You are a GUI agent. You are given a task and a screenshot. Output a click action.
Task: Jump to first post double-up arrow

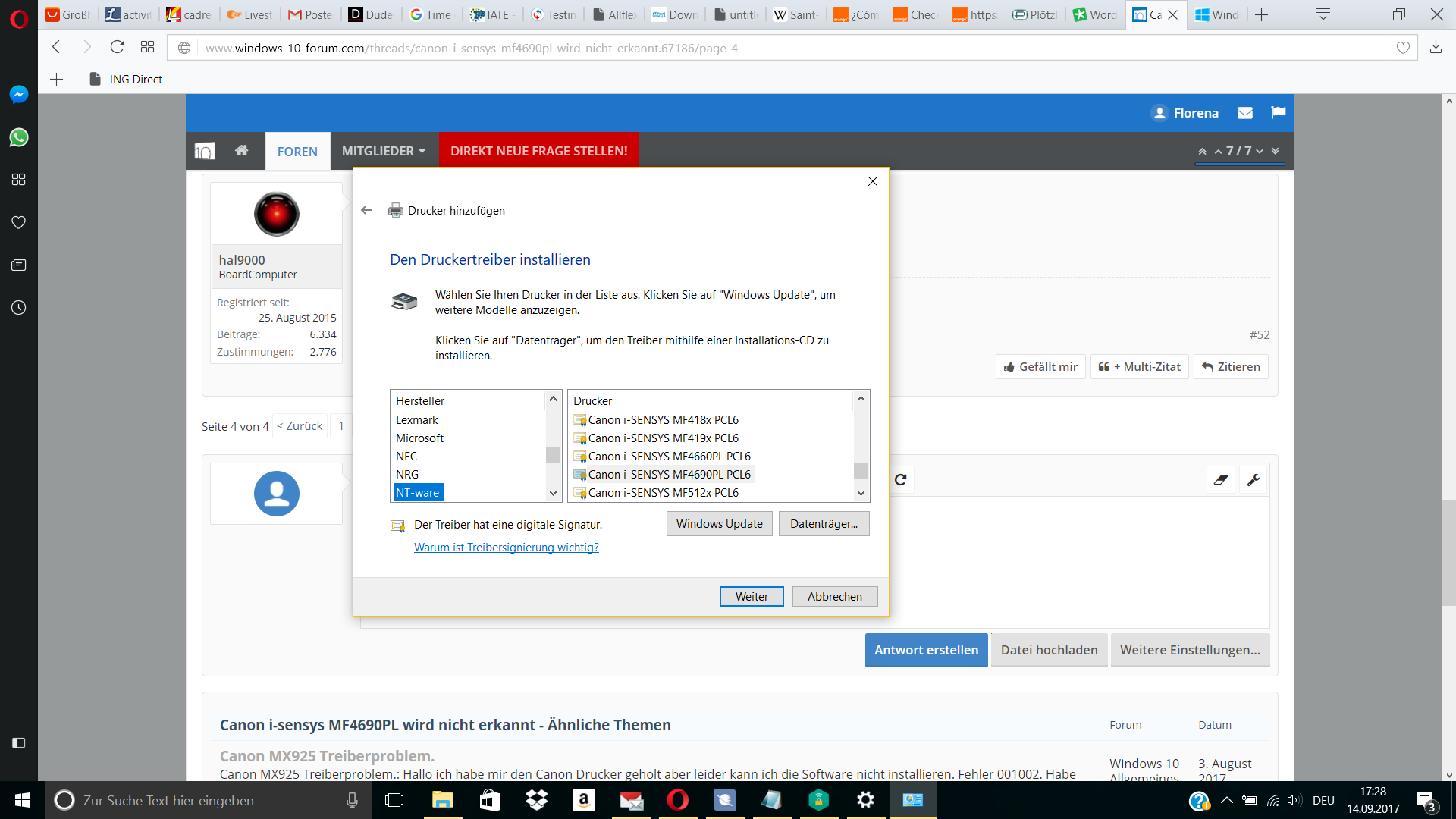[x=1202, y=151]
